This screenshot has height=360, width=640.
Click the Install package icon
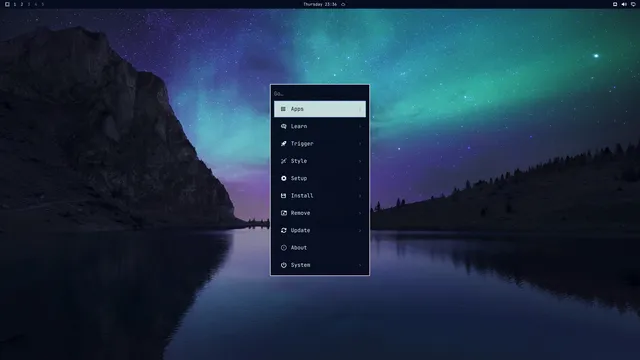283,196
